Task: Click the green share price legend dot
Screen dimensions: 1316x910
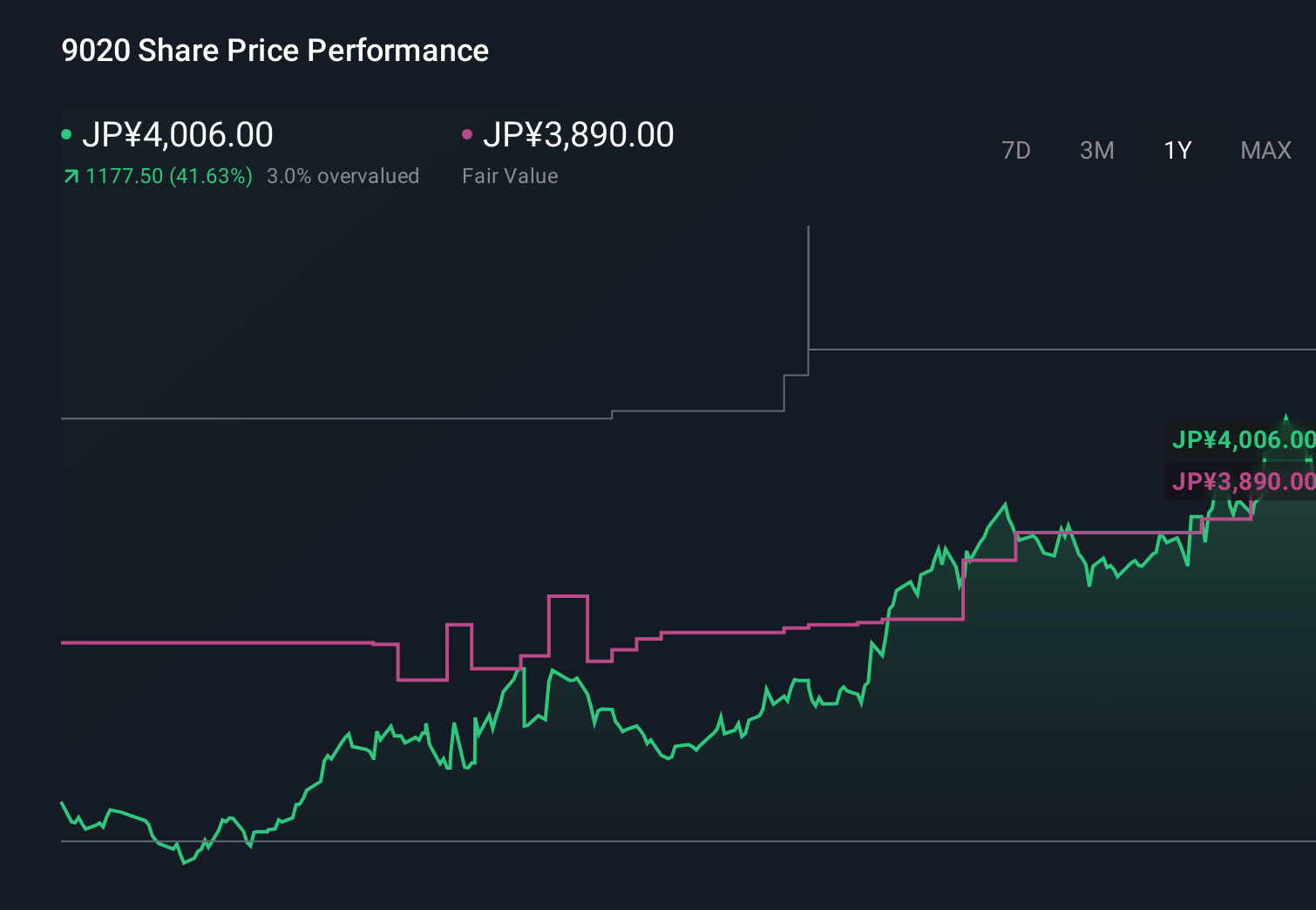Action: point(68,134)
